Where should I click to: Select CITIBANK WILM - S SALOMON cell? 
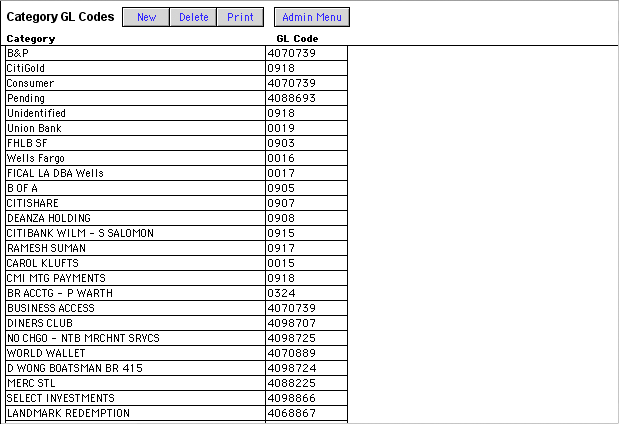click(x=135, y=233)
